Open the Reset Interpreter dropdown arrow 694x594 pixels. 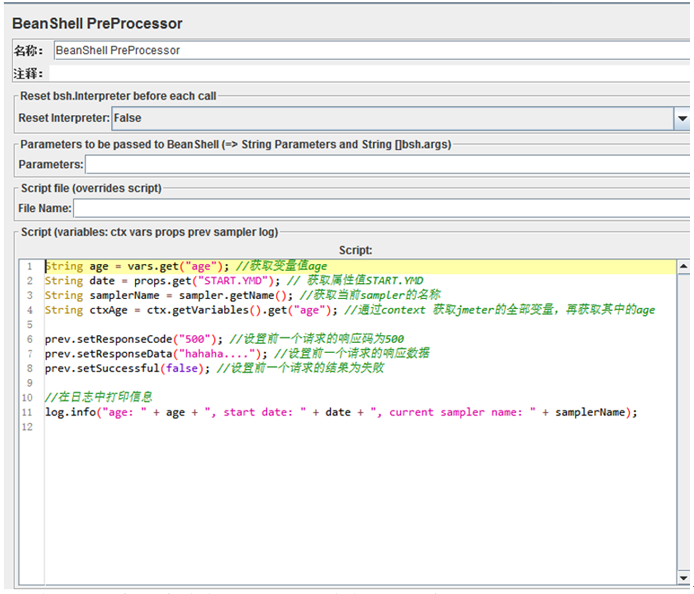682,118
